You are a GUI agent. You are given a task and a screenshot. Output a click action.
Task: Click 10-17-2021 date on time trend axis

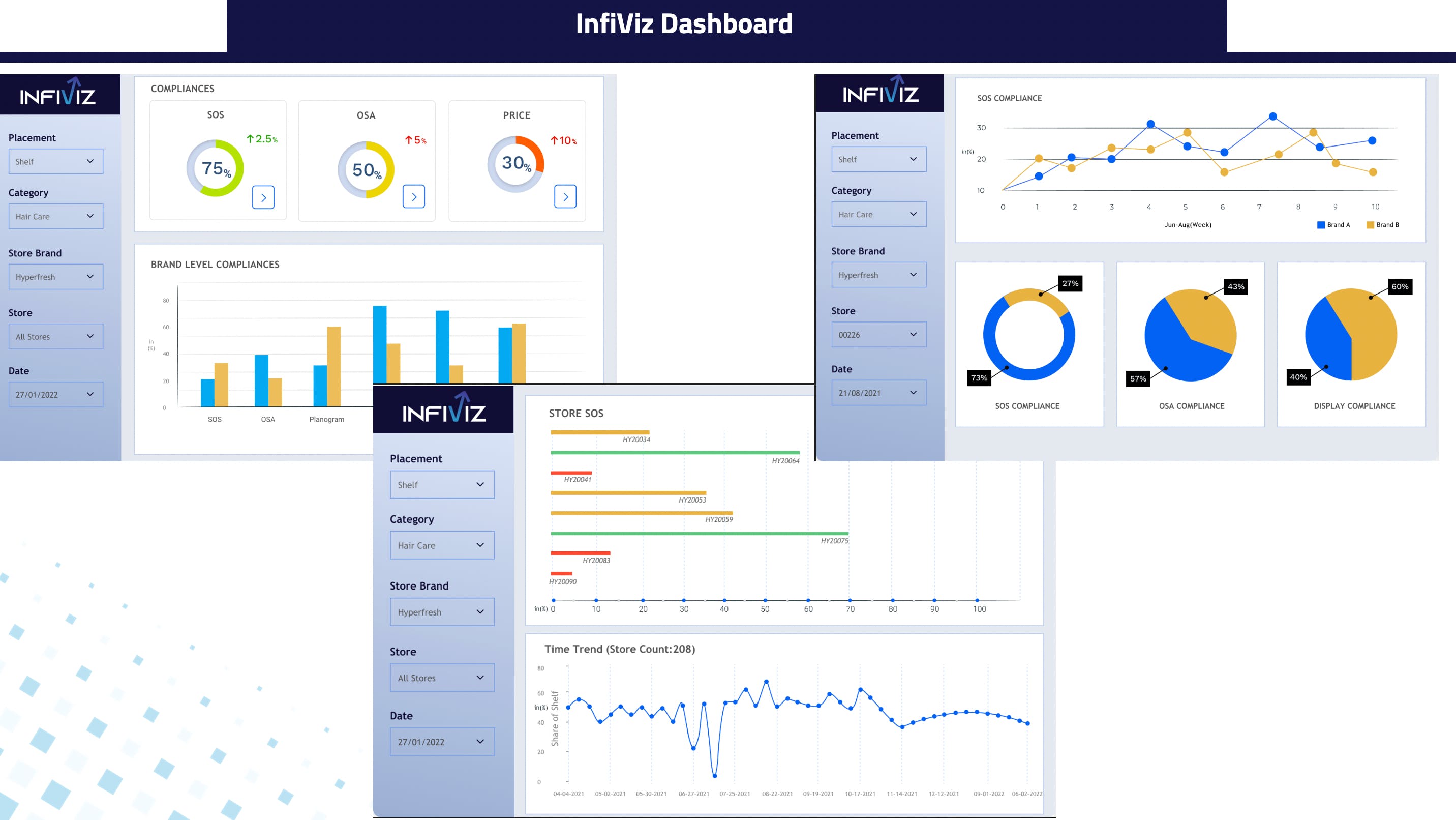click(860, 794)
